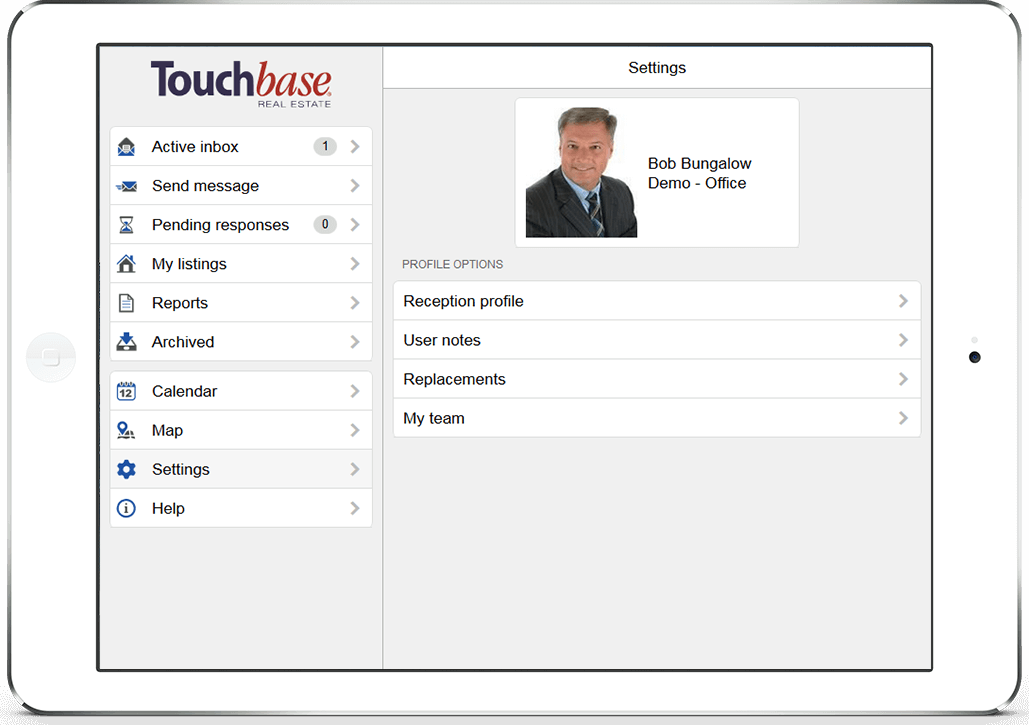
Task: Open the Active inbox mailbox icon
Action: click(x=126, y=146)
